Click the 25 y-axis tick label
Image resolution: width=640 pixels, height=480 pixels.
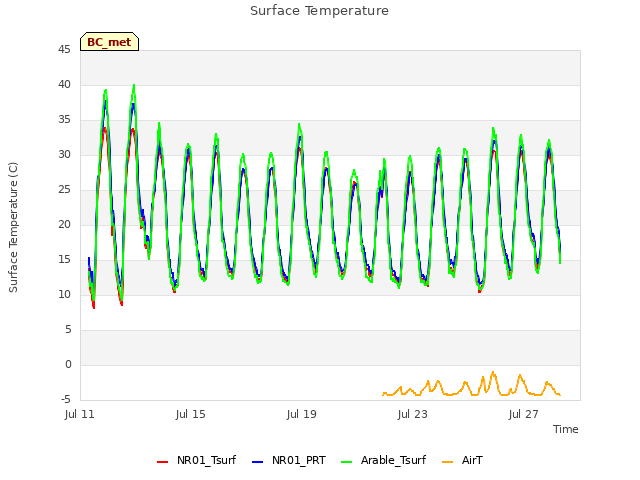point(64,189)
